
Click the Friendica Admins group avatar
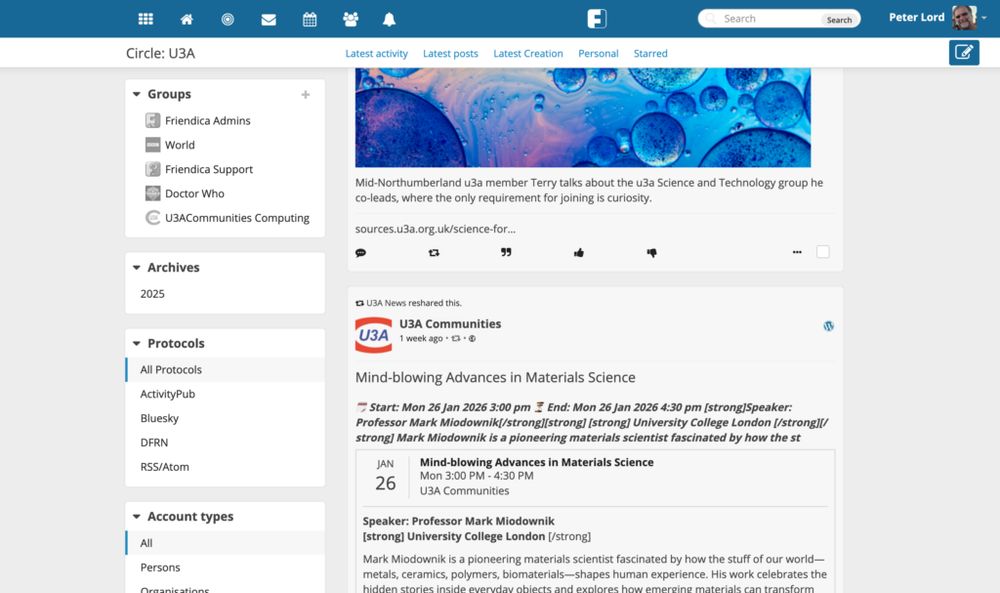coord(152,120)
